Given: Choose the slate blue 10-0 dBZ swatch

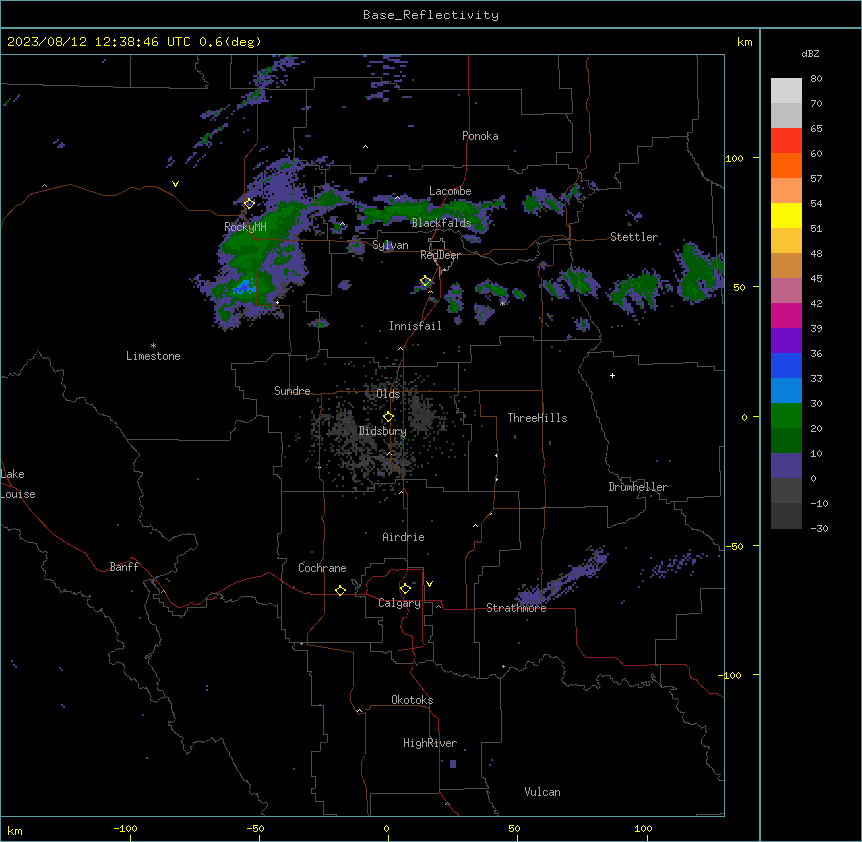Looking at the screenshot, I should [786, 466].
